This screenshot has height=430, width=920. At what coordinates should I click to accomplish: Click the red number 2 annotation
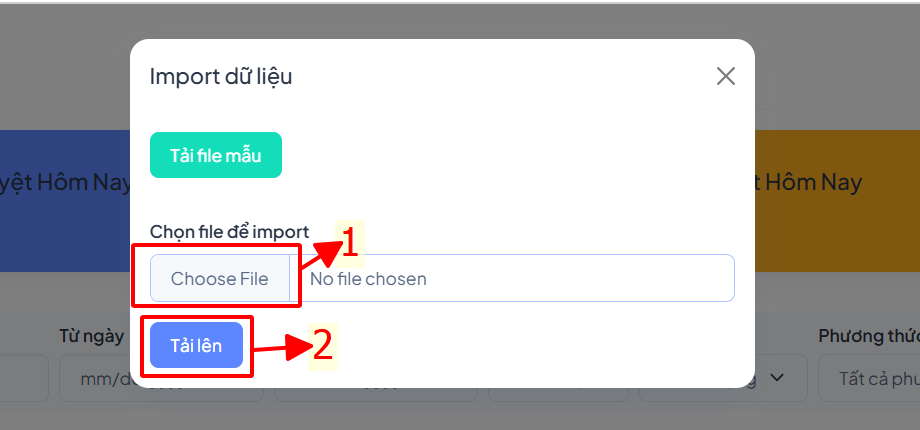coord(323,347)
